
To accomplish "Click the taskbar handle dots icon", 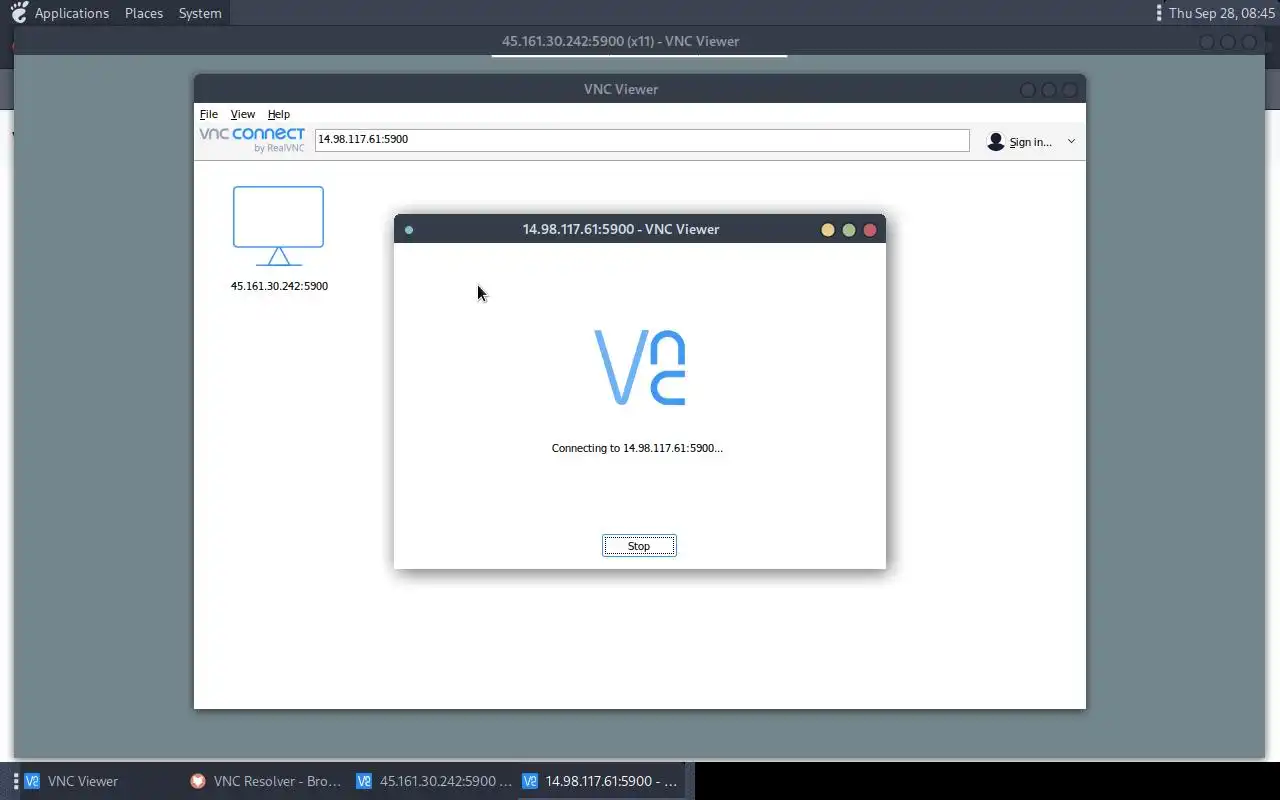I will point(15,781).
